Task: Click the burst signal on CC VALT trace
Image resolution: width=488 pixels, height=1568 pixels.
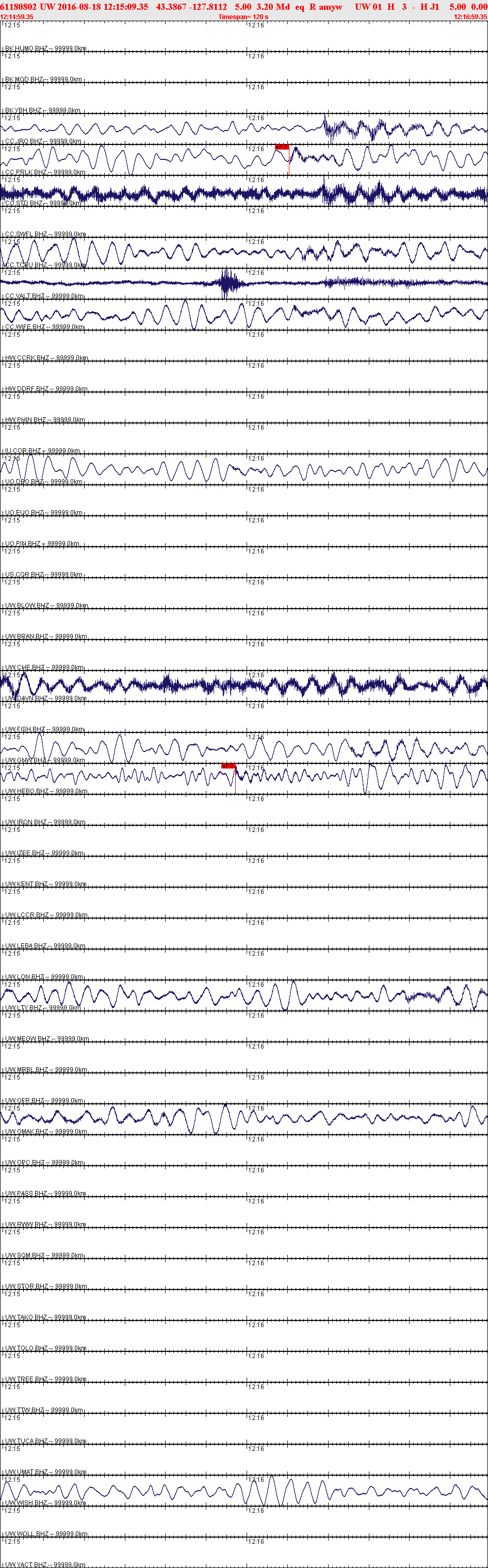Action: [229, 283]
